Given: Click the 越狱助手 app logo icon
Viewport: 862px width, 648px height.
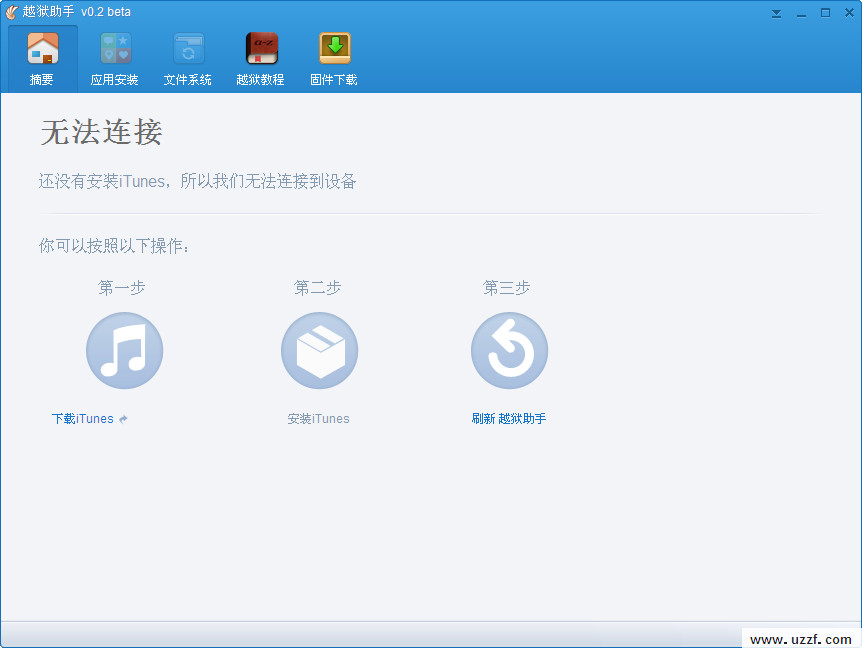Looking at the screenshot, I should (x=12, y=12).
